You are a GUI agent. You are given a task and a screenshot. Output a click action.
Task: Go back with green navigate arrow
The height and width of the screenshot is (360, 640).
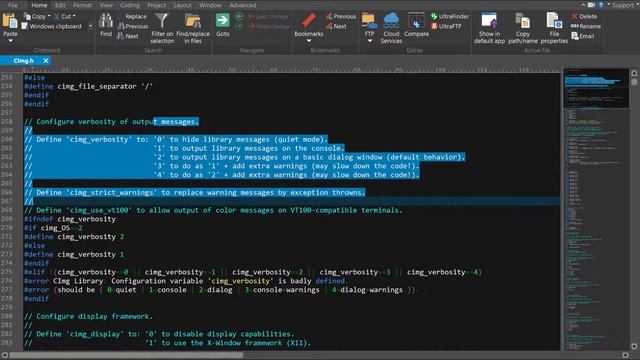(239, 16)
